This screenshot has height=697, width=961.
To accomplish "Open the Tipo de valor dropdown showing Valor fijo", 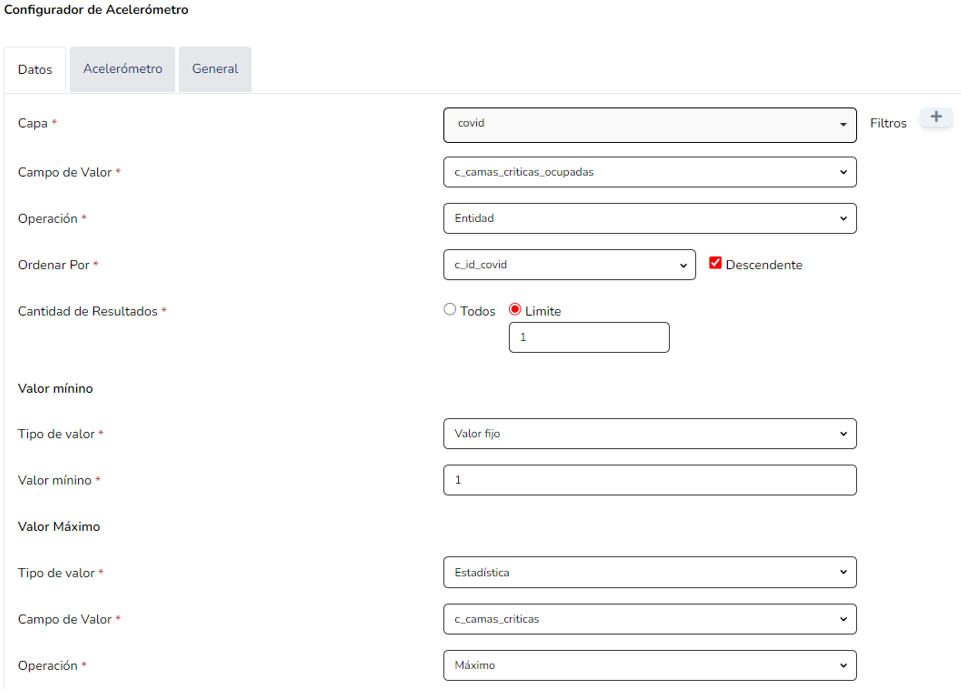I will (649, 434).
